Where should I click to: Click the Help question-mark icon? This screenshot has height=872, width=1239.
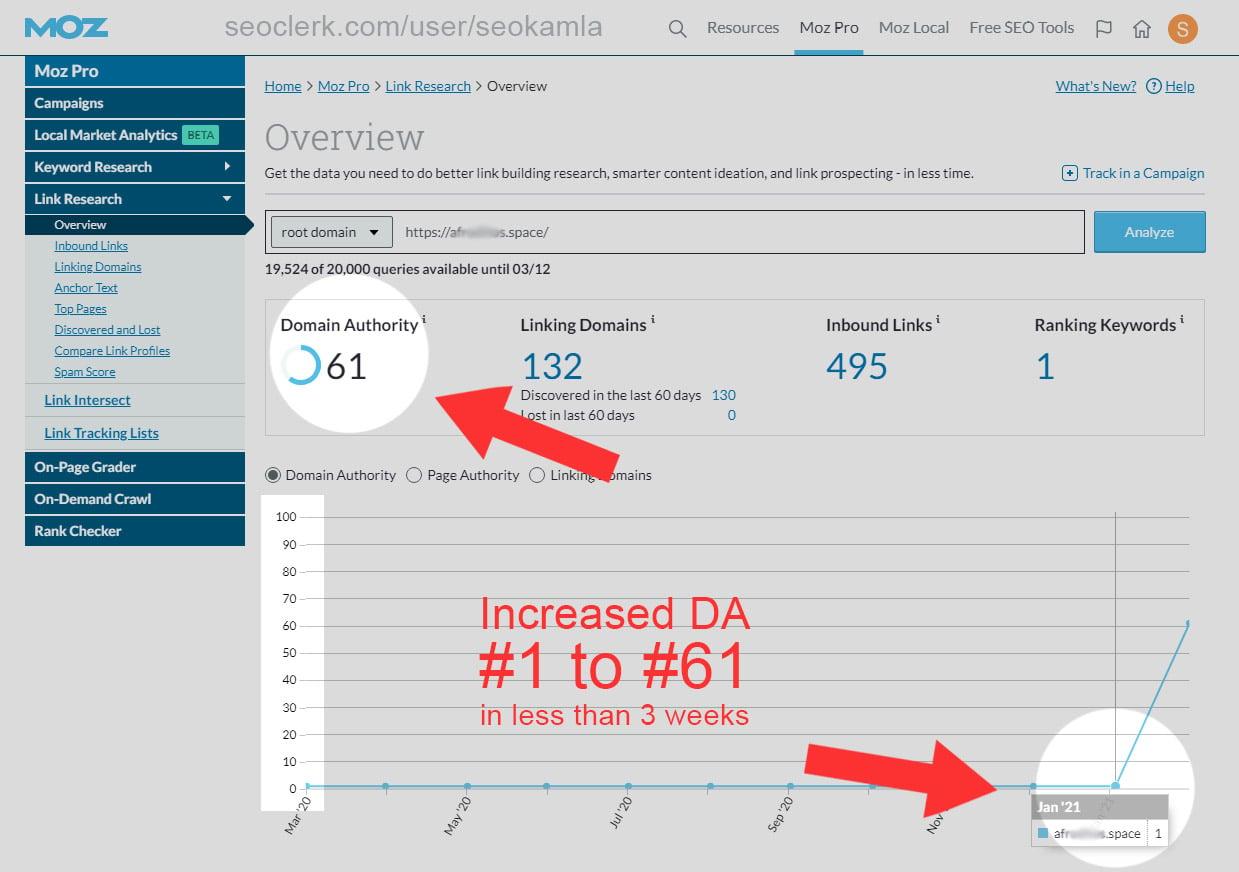click(x=1156, y=86)
